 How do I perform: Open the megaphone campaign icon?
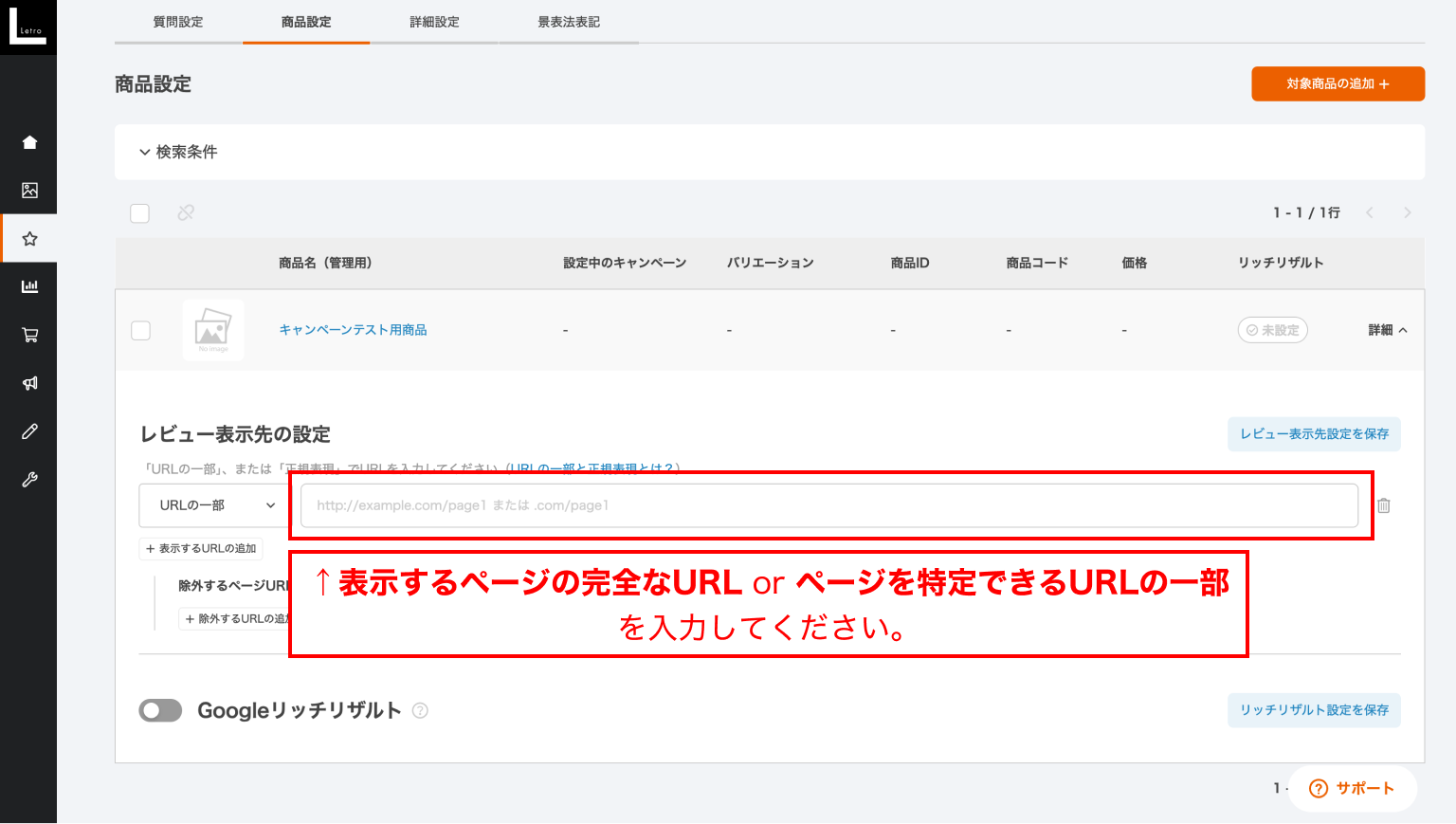(x=29, y=383)
